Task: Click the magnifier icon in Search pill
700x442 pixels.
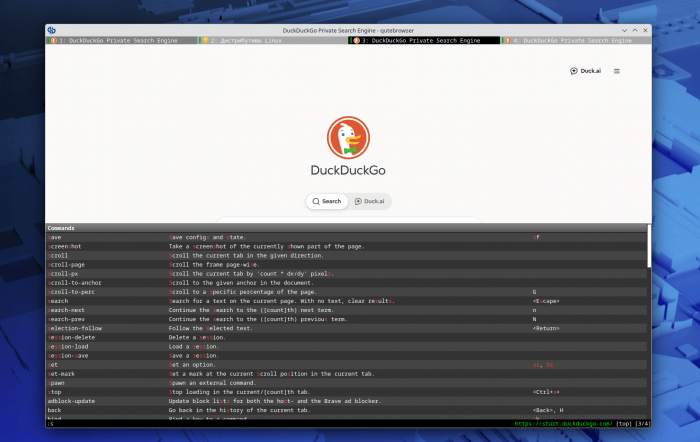Action: [x=316, y=201]
